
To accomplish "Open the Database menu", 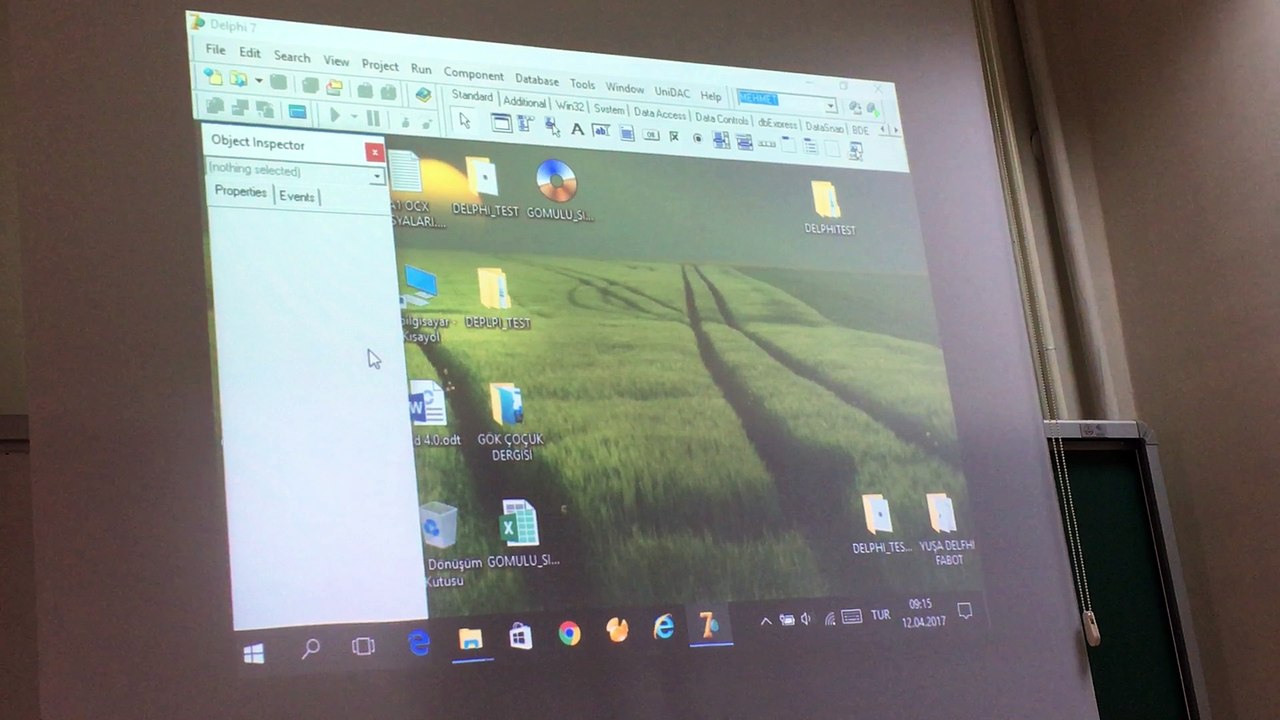I will [537, 80].
